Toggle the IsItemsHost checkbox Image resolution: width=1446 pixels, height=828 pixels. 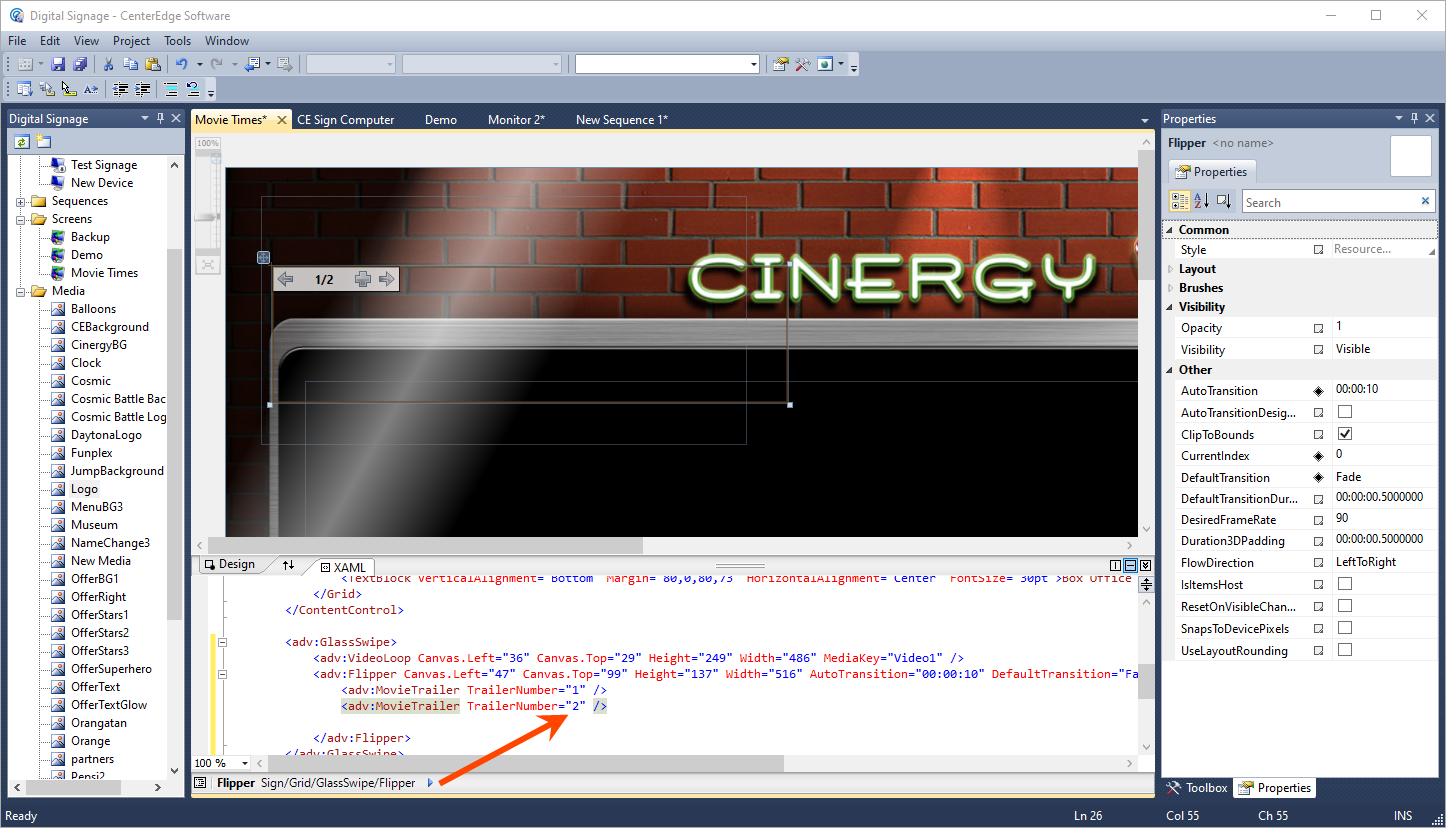coord(1345,584)
